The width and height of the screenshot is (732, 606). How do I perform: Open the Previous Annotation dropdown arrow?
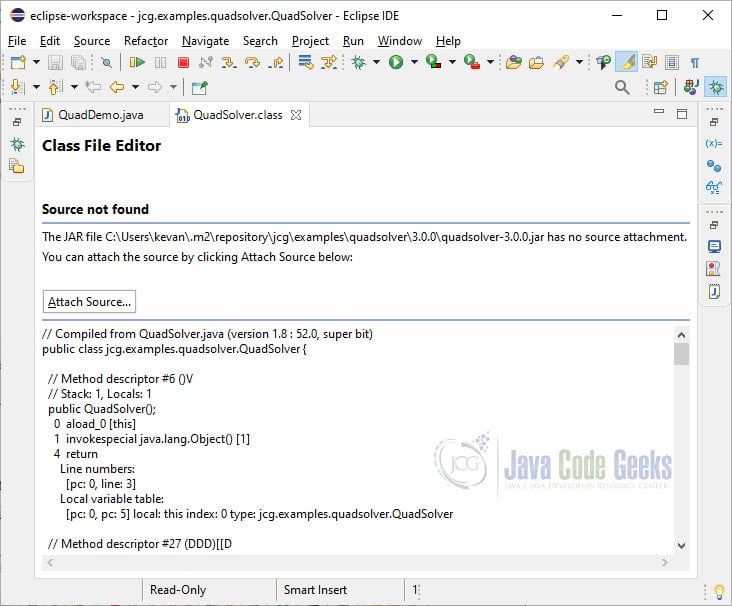click(x=74, y=87)
